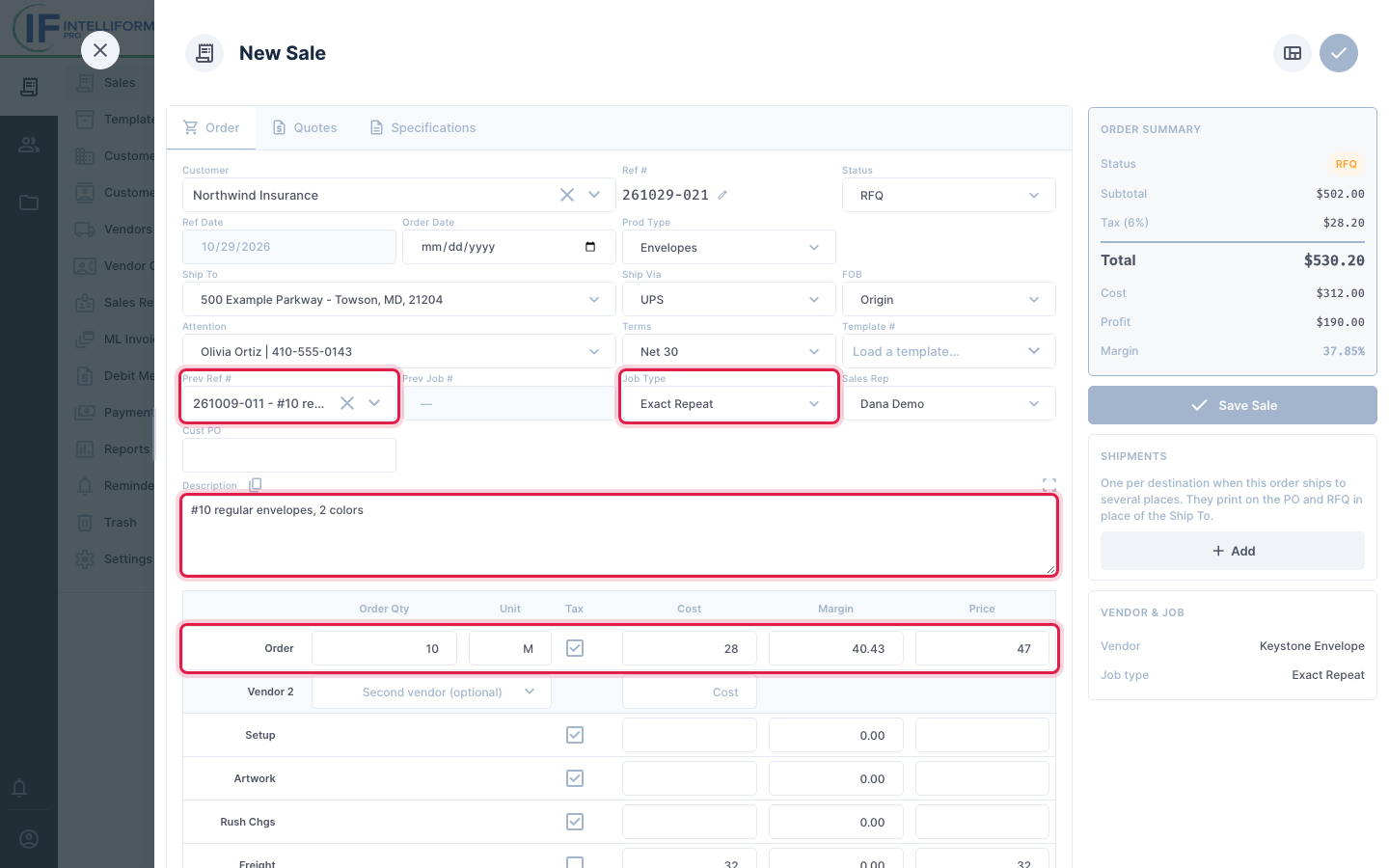The image size is (1389, 868).
Task: Toggle Tax checkbox on Order row
Action: (575, 648)
